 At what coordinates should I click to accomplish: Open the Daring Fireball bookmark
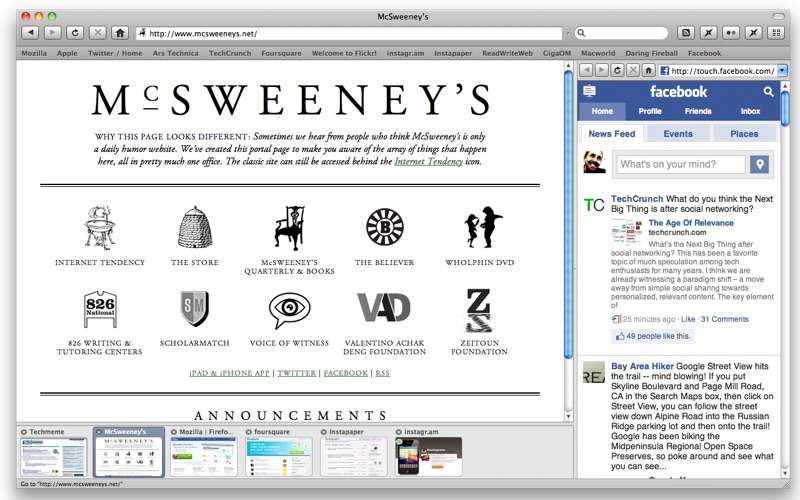point(652,53)
